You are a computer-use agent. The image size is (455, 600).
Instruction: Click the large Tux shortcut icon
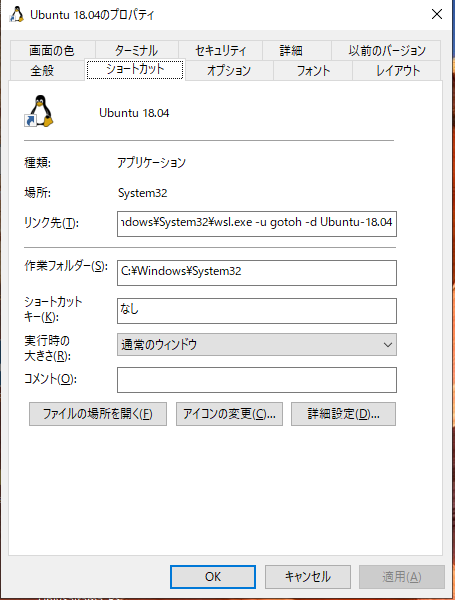click(x=39, y=111)
